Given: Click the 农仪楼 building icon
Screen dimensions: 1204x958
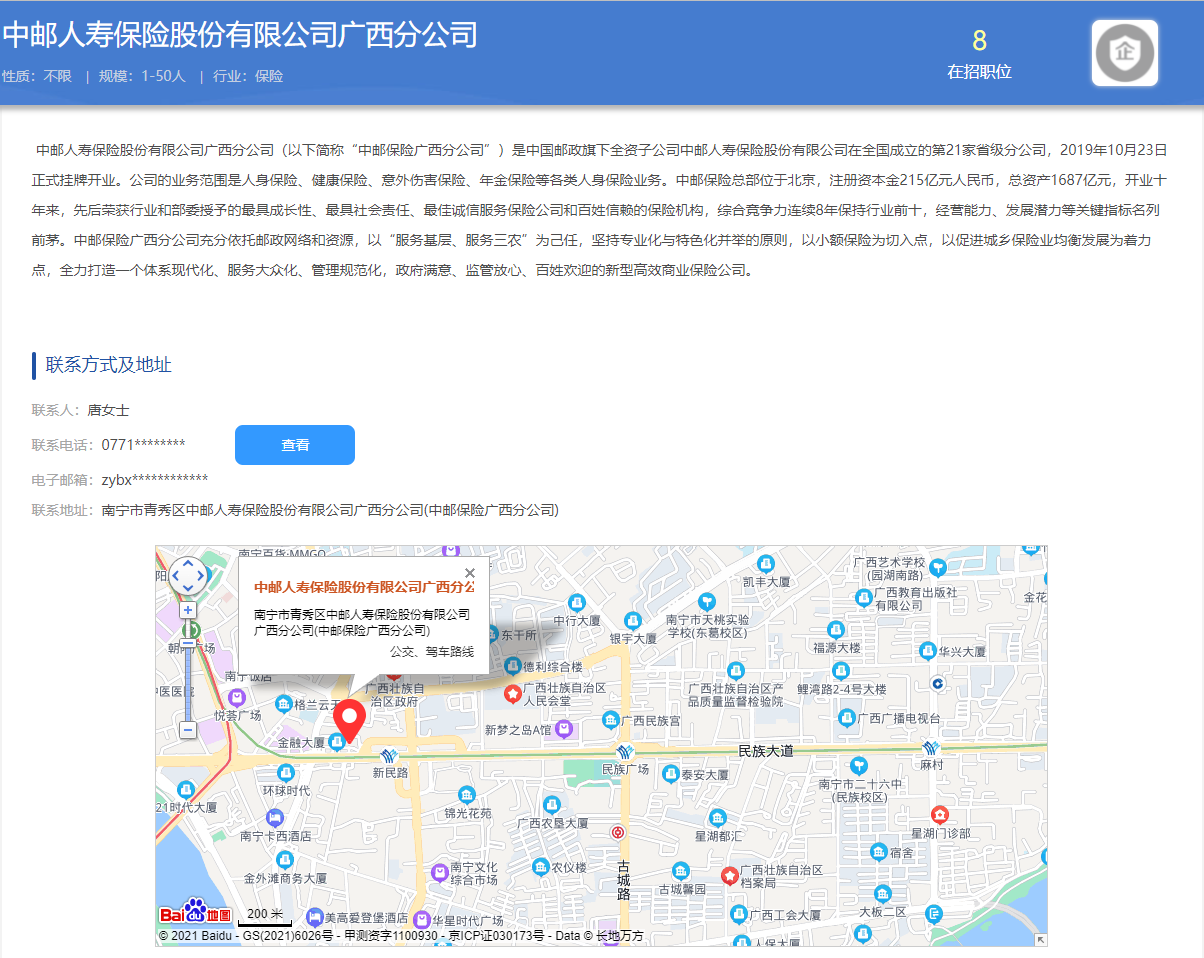Looking at the screenshot, I should tap(541, 867).
